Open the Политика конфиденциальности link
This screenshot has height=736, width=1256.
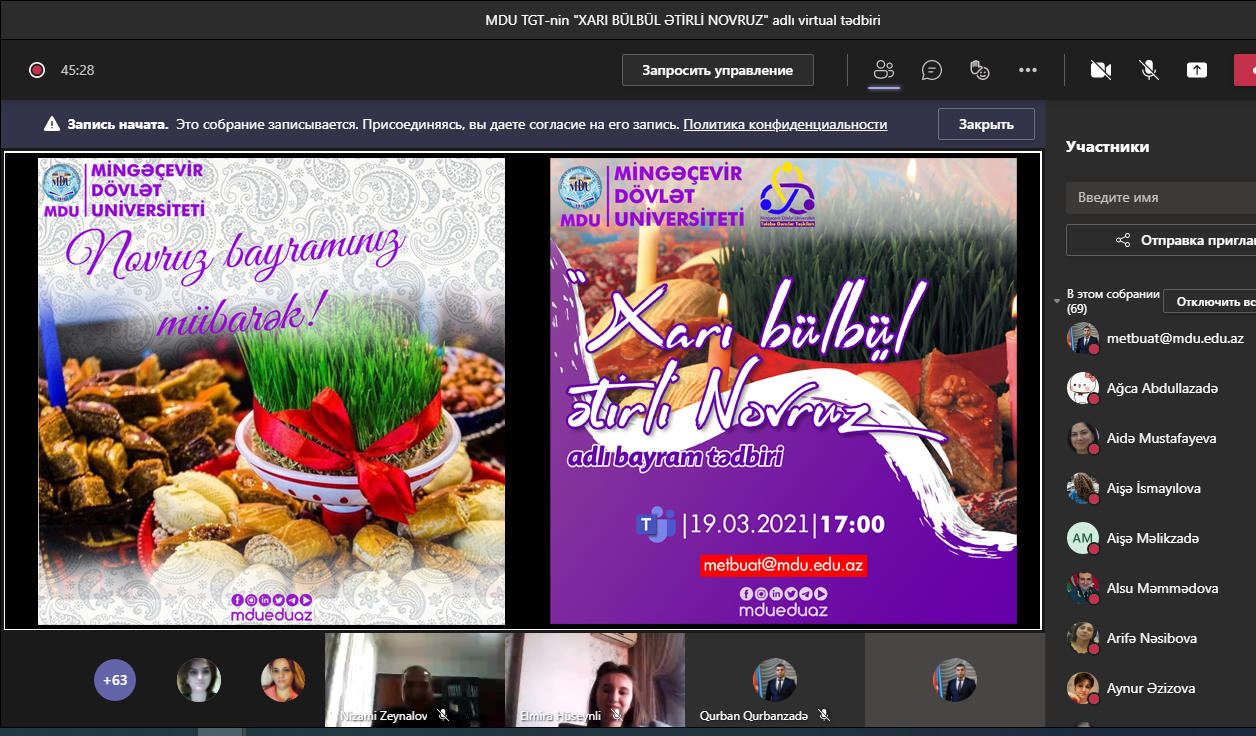tap(785, 125)
